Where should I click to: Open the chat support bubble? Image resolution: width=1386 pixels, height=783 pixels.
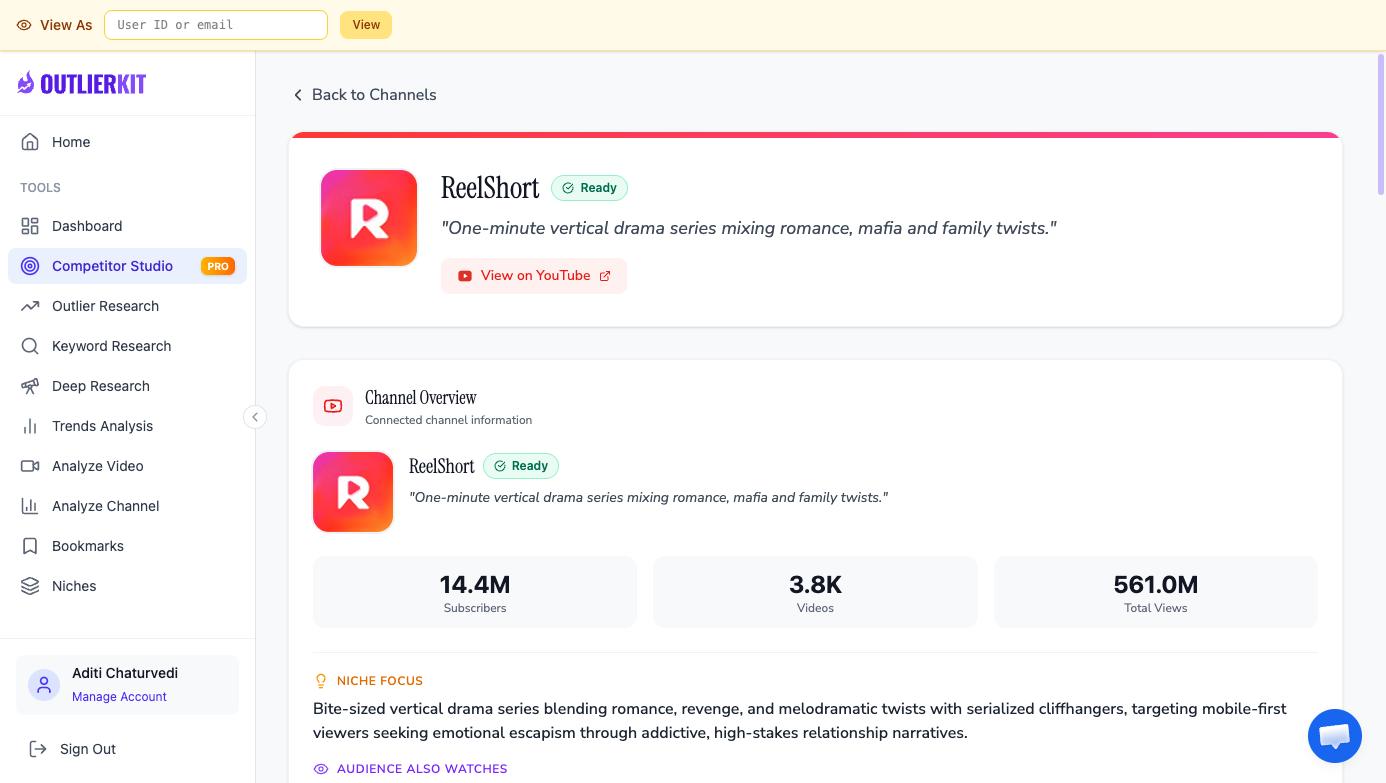point(1335,736)
